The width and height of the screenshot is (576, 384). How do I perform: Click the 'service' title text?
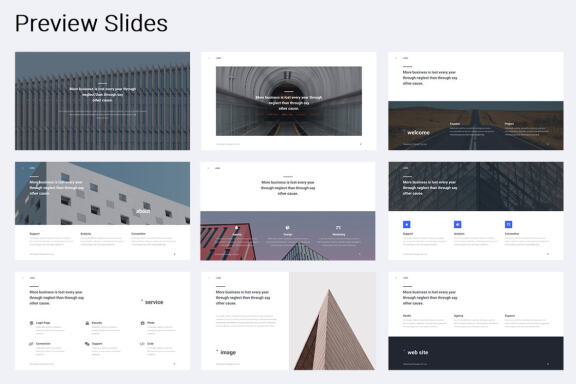coord(154,302)
